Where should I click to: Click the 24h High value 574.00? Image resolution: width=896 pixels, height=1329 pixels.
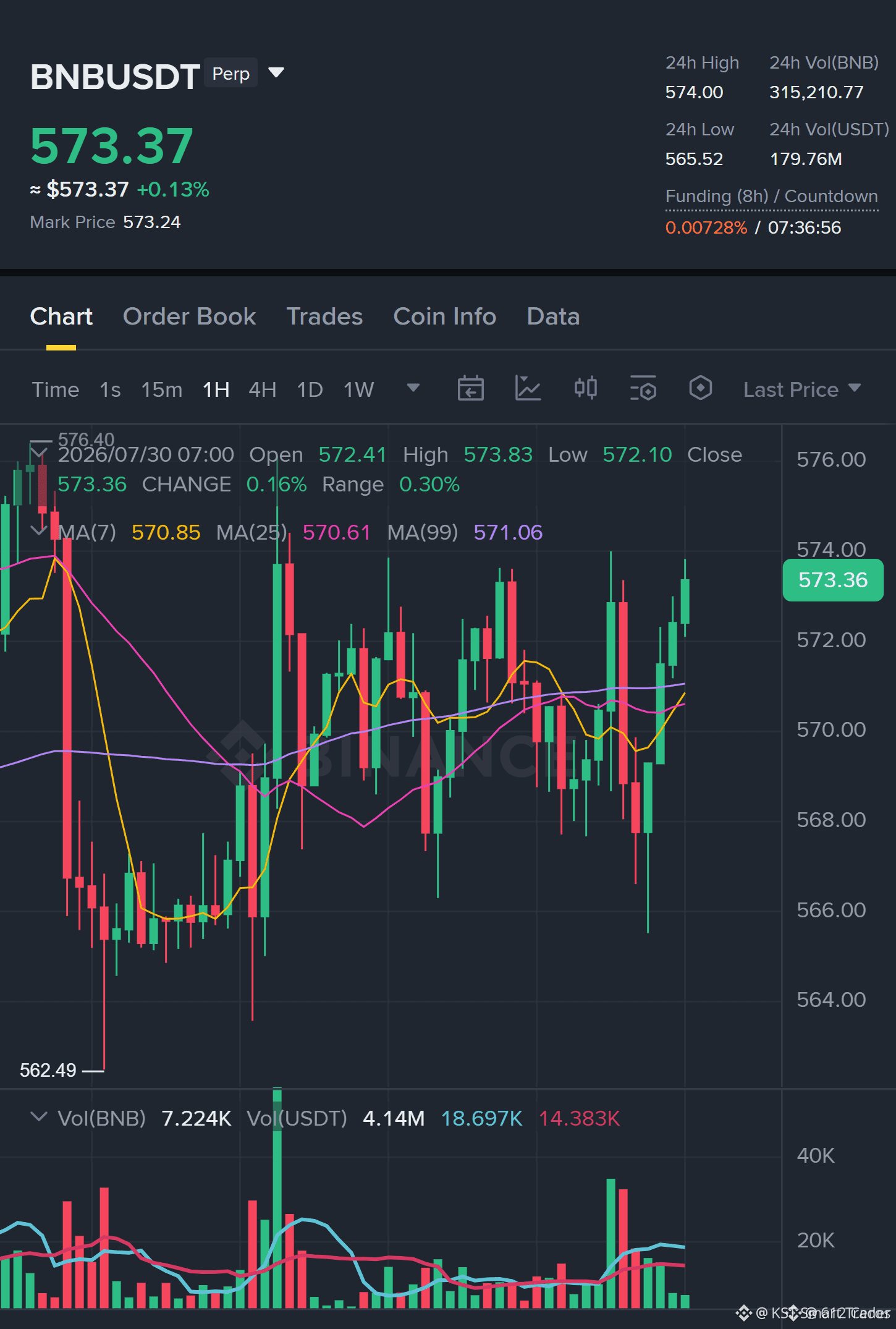coord(694,92)
